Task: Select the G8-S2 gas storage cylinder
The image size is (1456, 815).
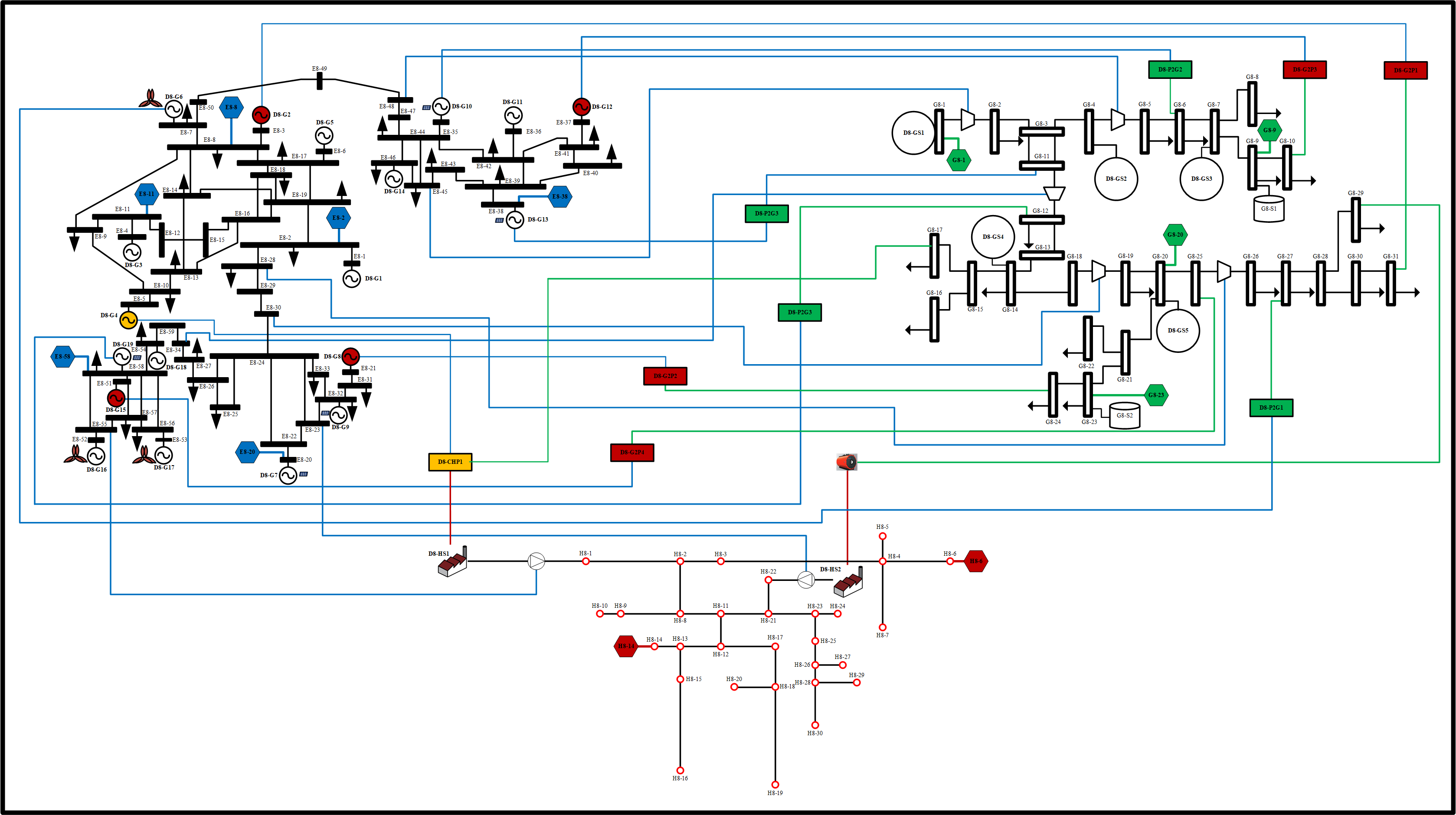Action: pyautogui.click(x=1124, y=415)
